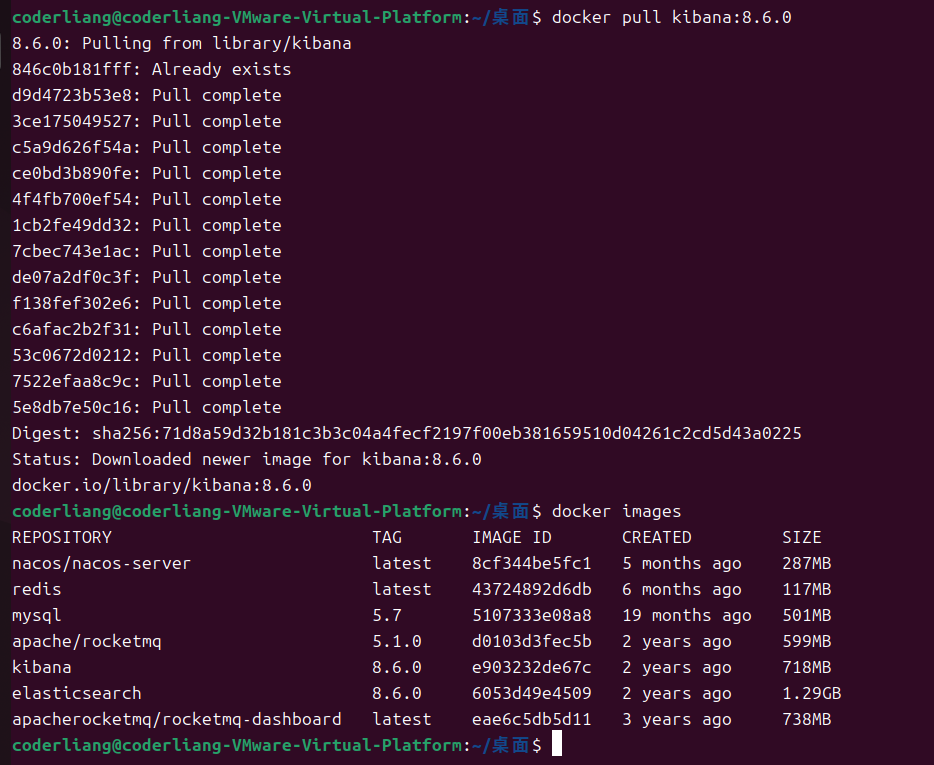Select layer ID 7522efaa8c9c

(72, 381)
